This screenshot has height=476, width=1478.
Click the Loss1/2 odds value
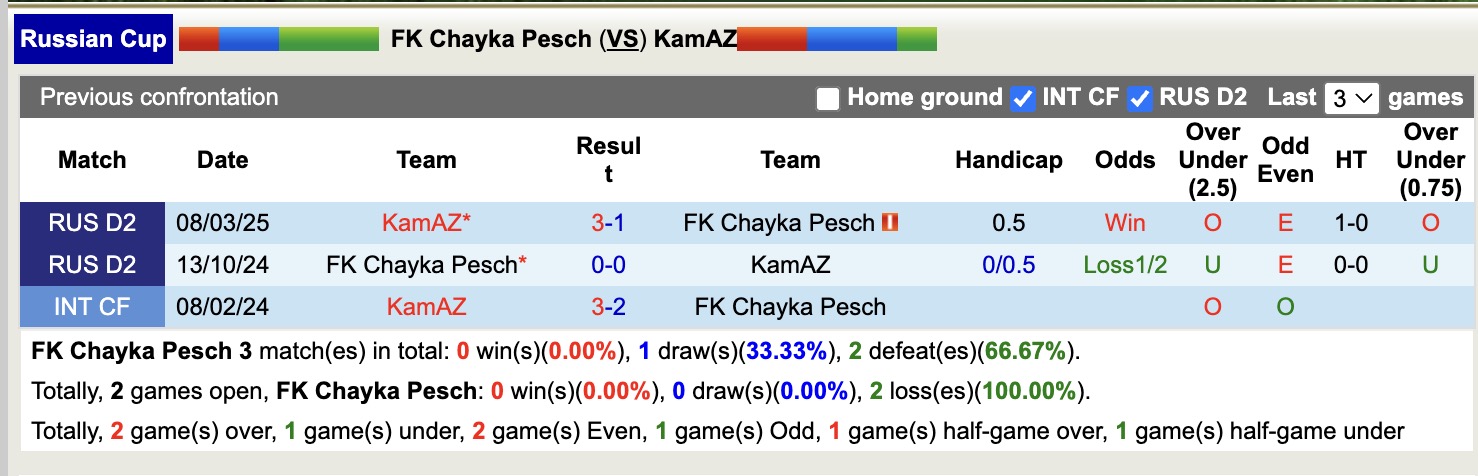click(x=1125, y=265)
